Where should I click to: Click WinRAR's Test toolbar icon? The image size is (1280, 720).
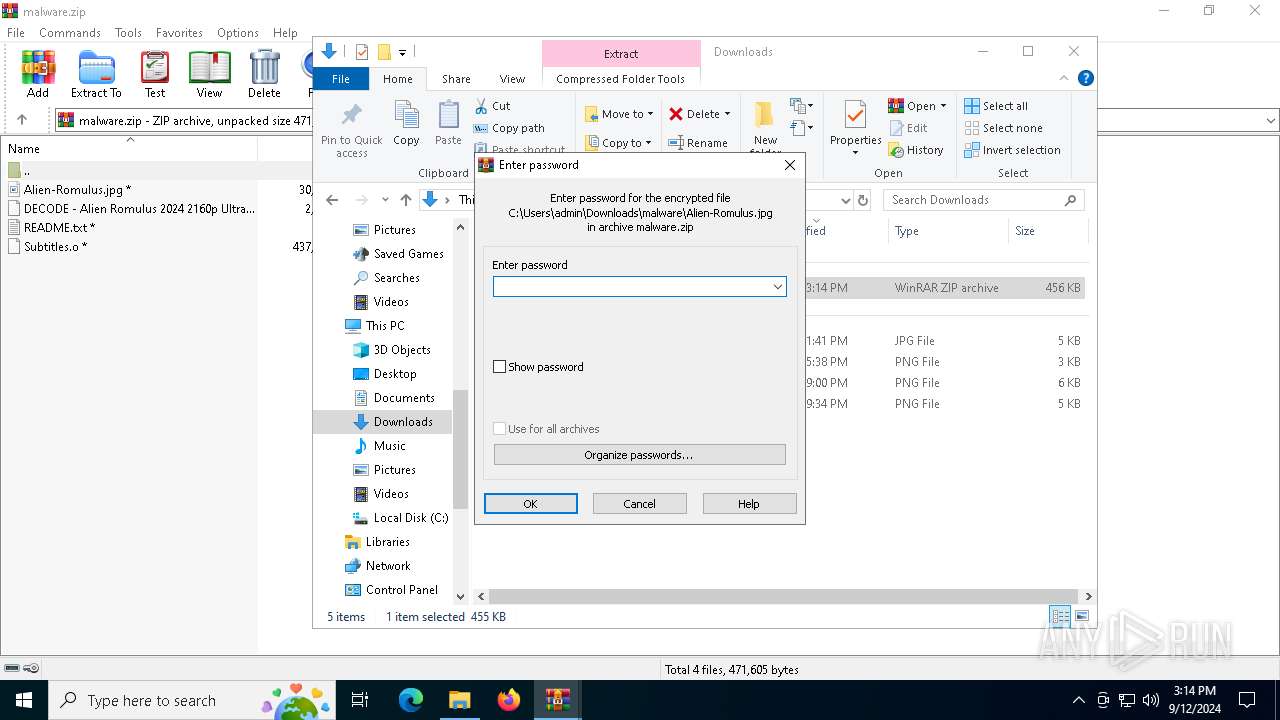click(x=155, y=75)
